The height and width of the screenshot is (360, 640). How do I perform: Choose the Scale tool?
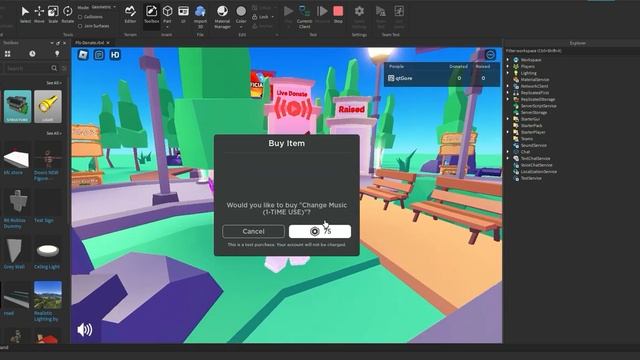[53, 14]
